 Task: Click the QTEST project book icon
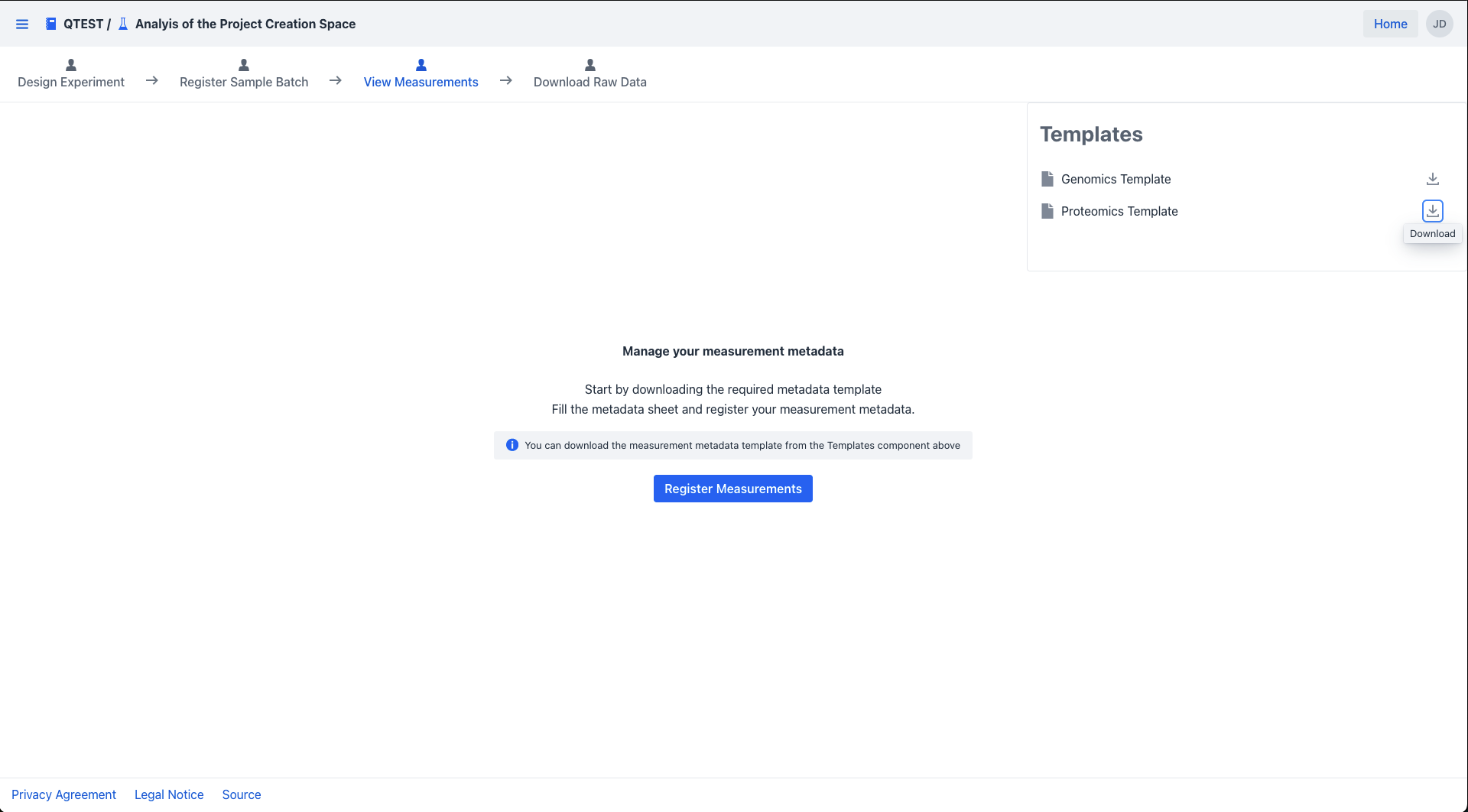click(50, 24)
